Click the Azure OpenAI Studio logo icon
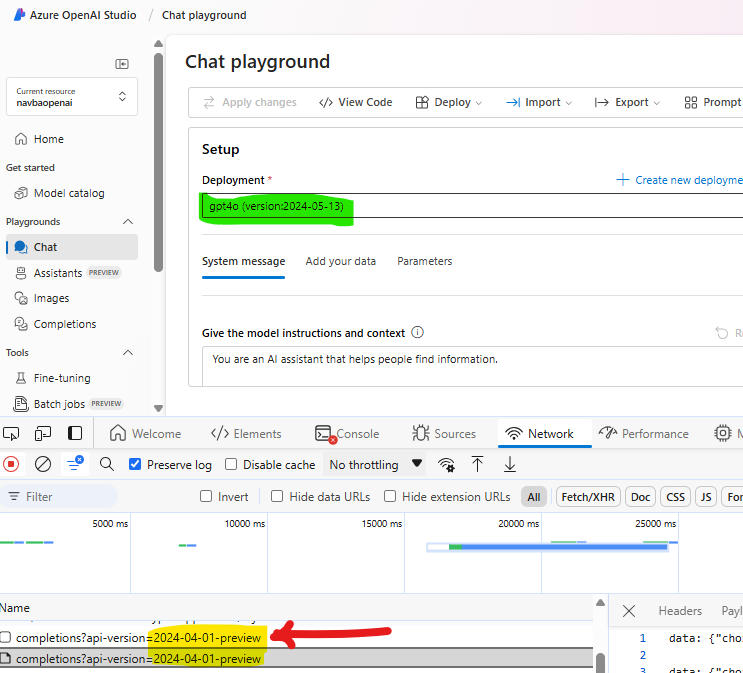This screenshot has height=673, width=743. (x=19, y=15)
